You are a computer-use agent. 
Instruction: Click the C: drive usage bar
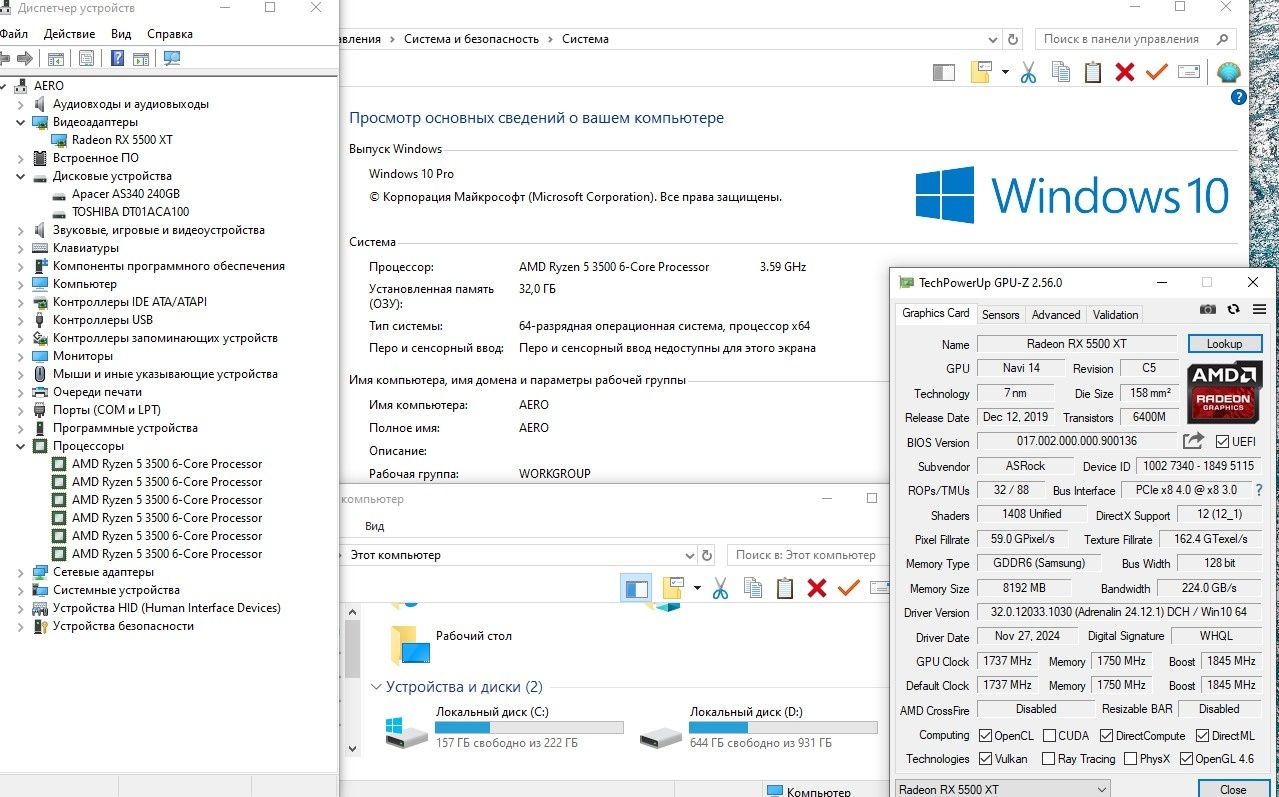tap(529, 727)
